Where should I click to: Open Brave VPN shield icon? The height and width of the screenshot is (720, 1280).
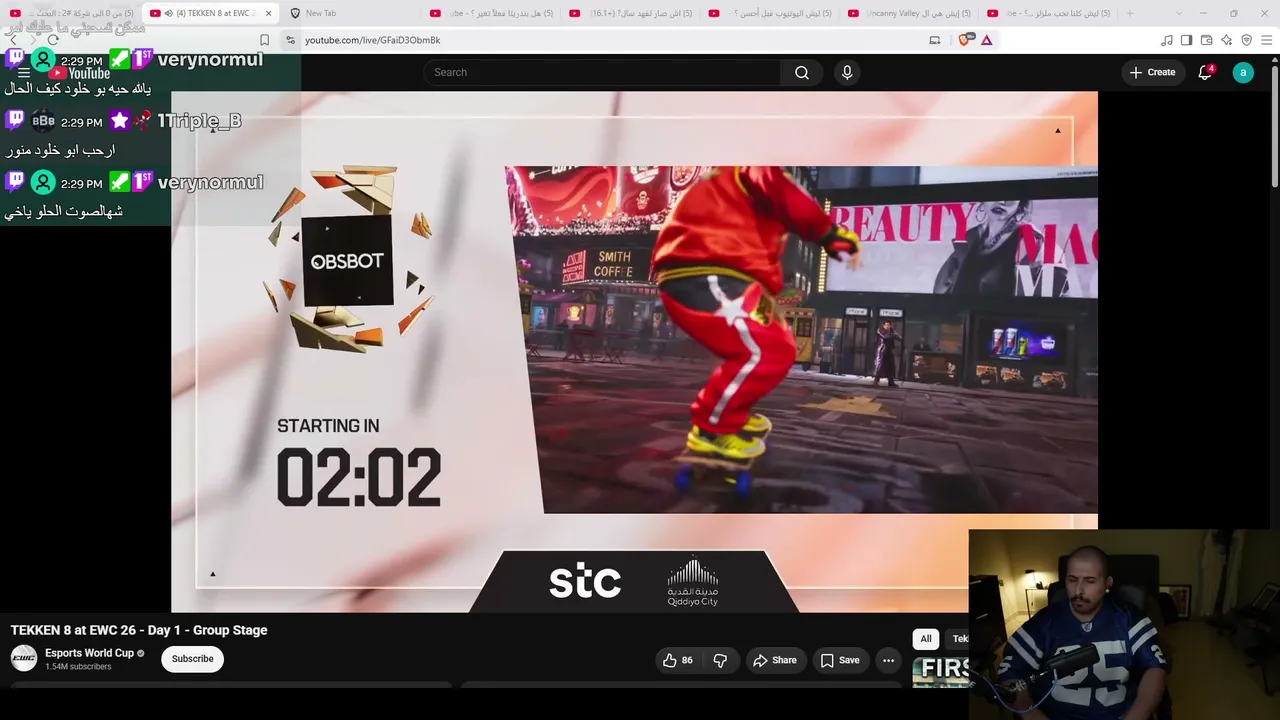tap(1247, 40)
